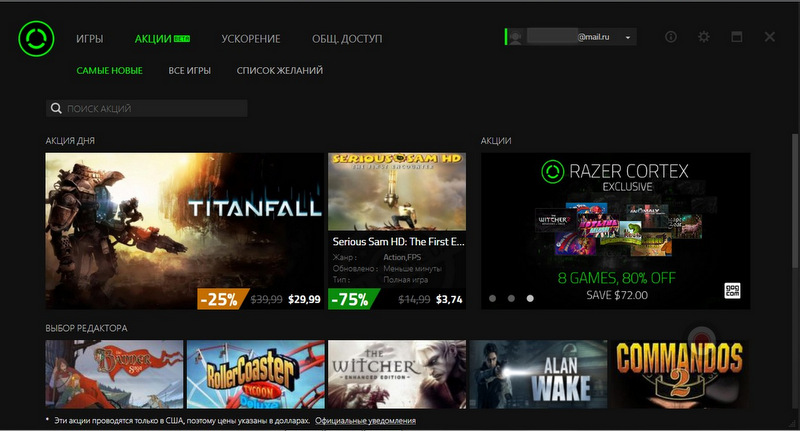The width and height of the screenshot is (800, 431).
Task: Close the Razer Cortex window
Action: [769, 37]
